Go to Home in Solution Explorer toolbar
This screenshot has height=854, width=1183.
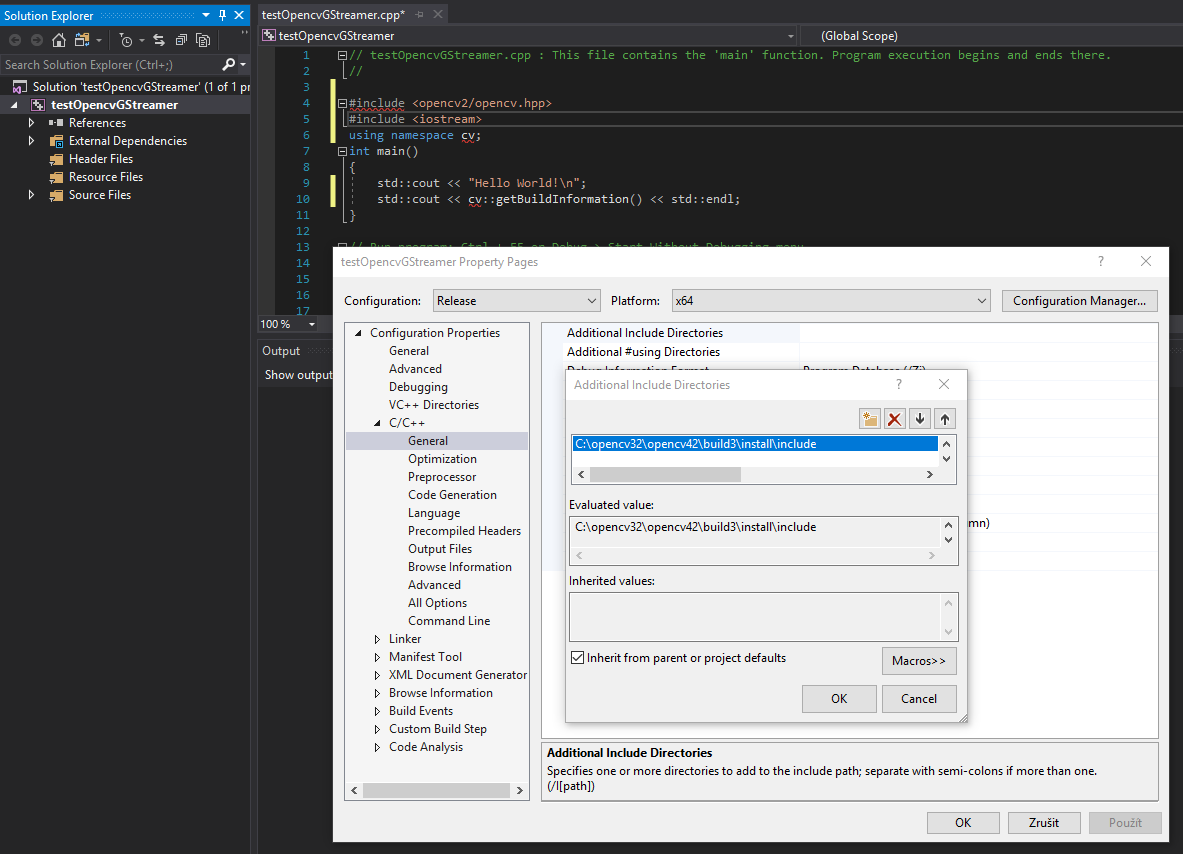click(x=59, y=40)
